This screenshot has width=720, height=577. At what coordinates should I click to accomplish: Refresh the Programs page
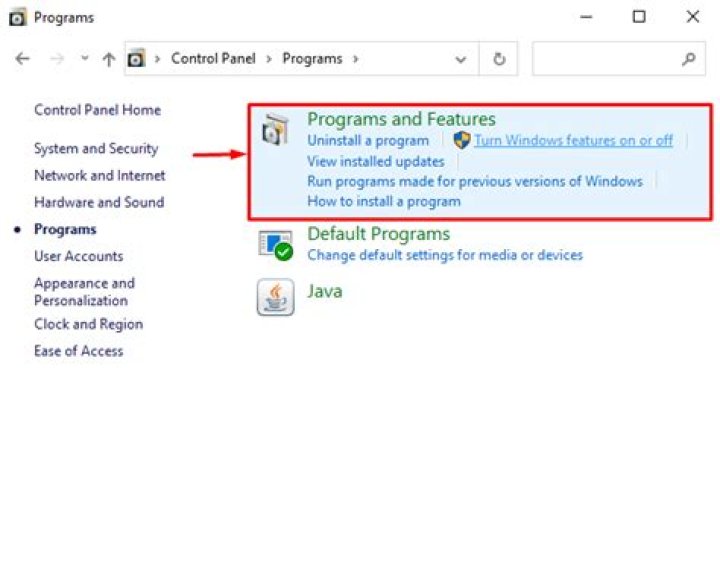[499, 59]
